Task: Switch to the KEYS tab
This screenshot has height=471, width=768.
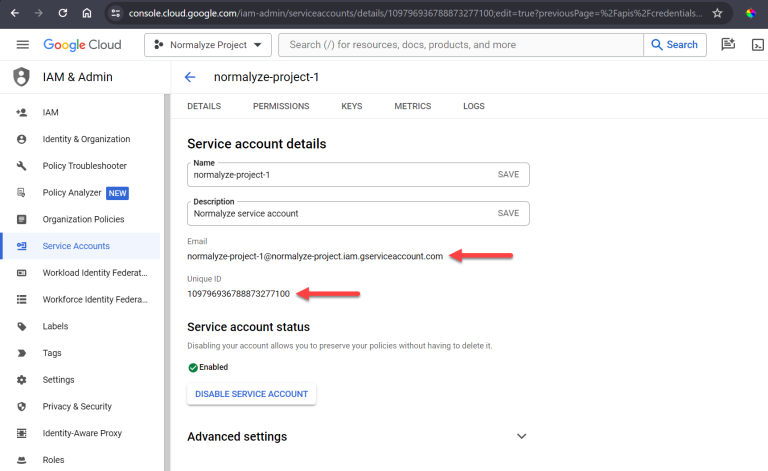Action: click(351, 106)
